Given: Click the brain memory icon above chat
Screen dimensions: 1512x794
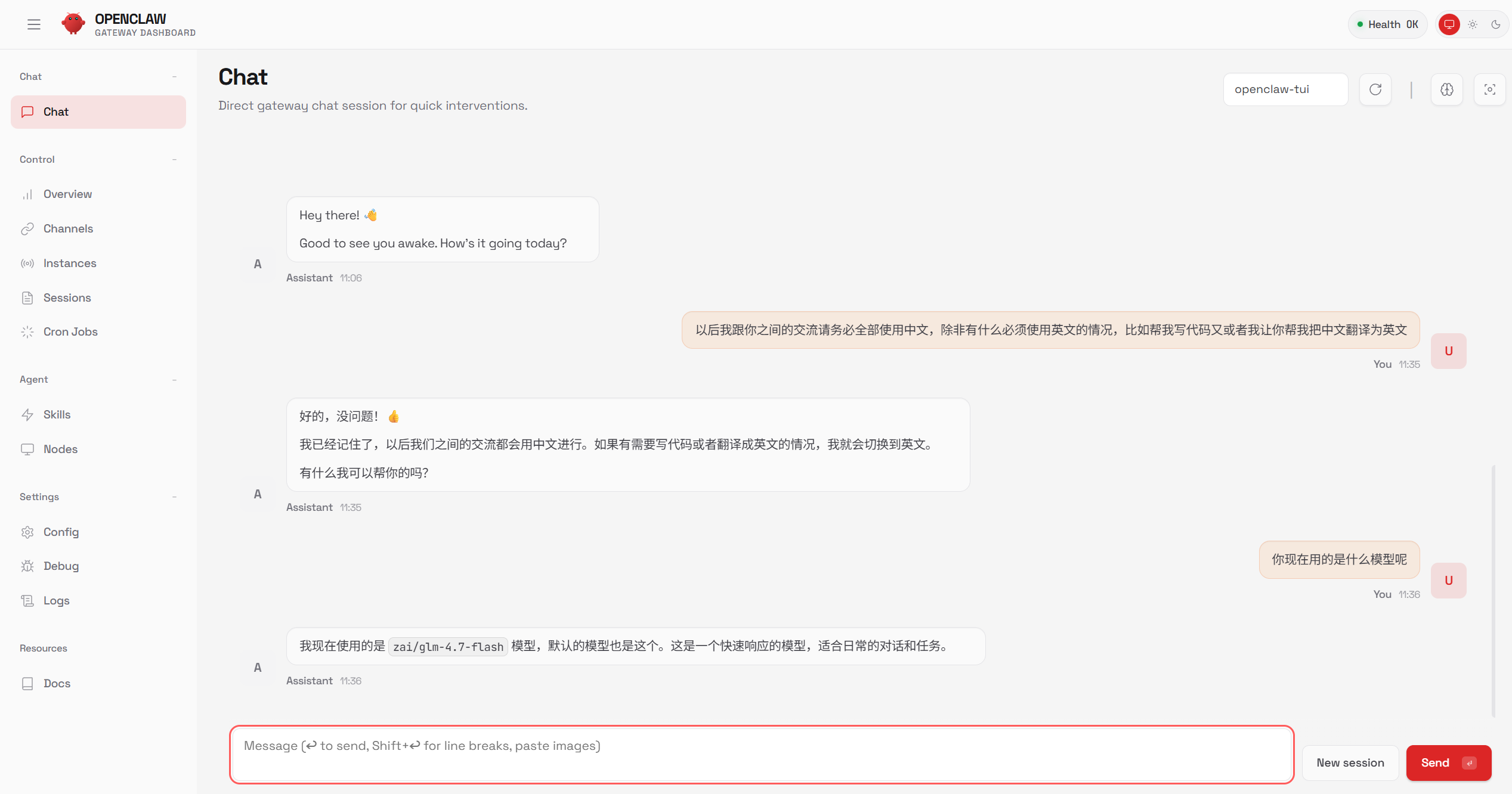Looking at the screenshot, I should pyautogui.click(x=1447, y=89).
